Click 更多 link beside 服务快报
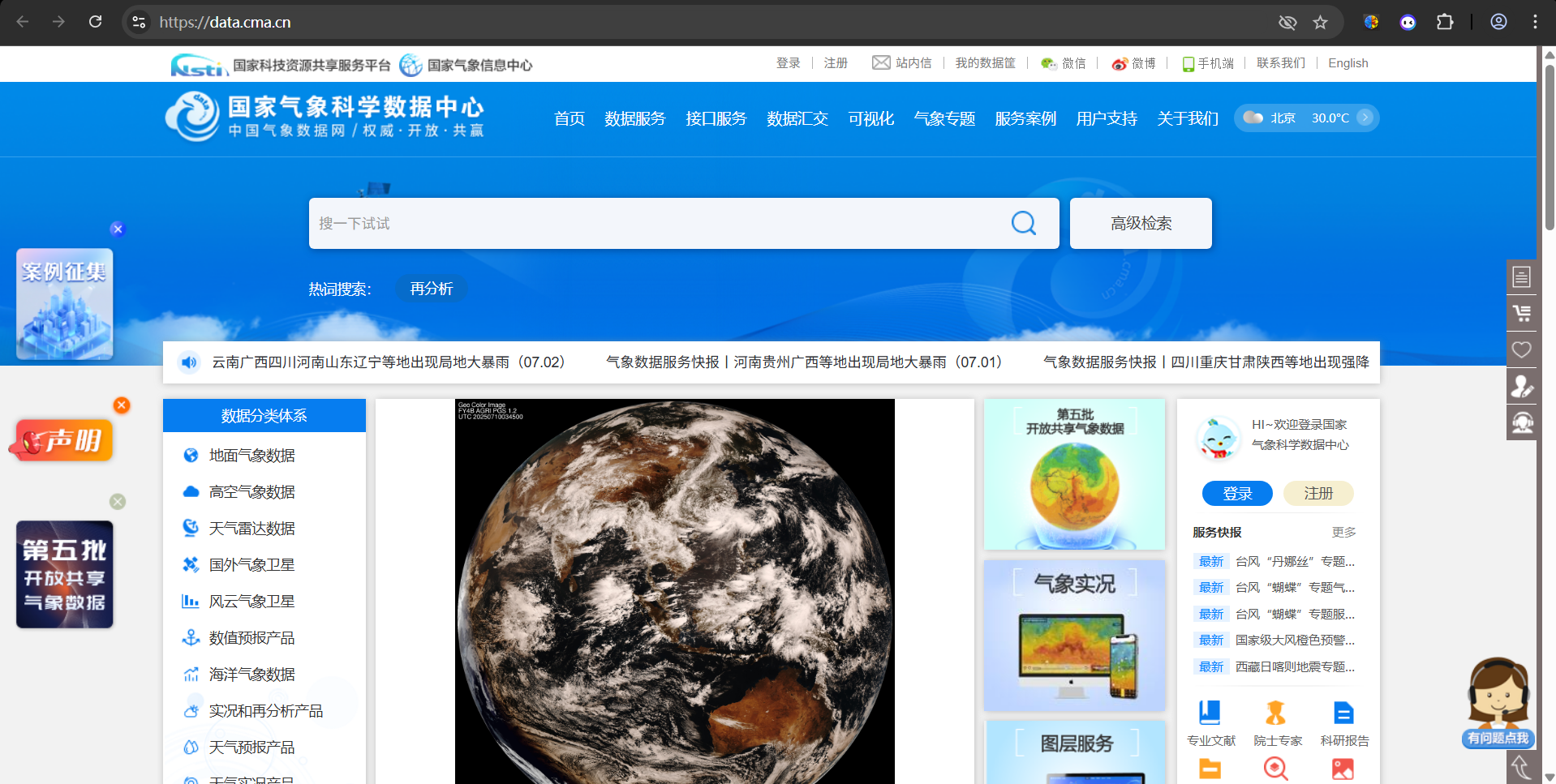The image size is (1556, 784). click(1343, 532)
